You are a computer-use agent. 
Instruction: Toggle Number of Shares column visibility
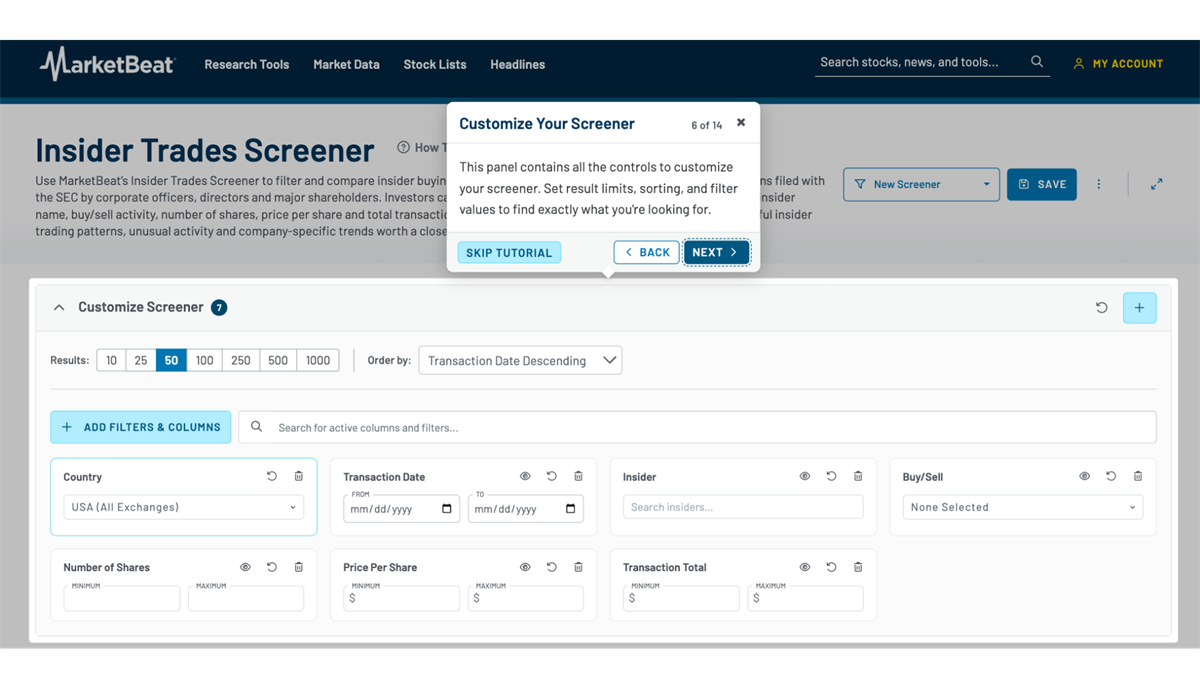245,567
